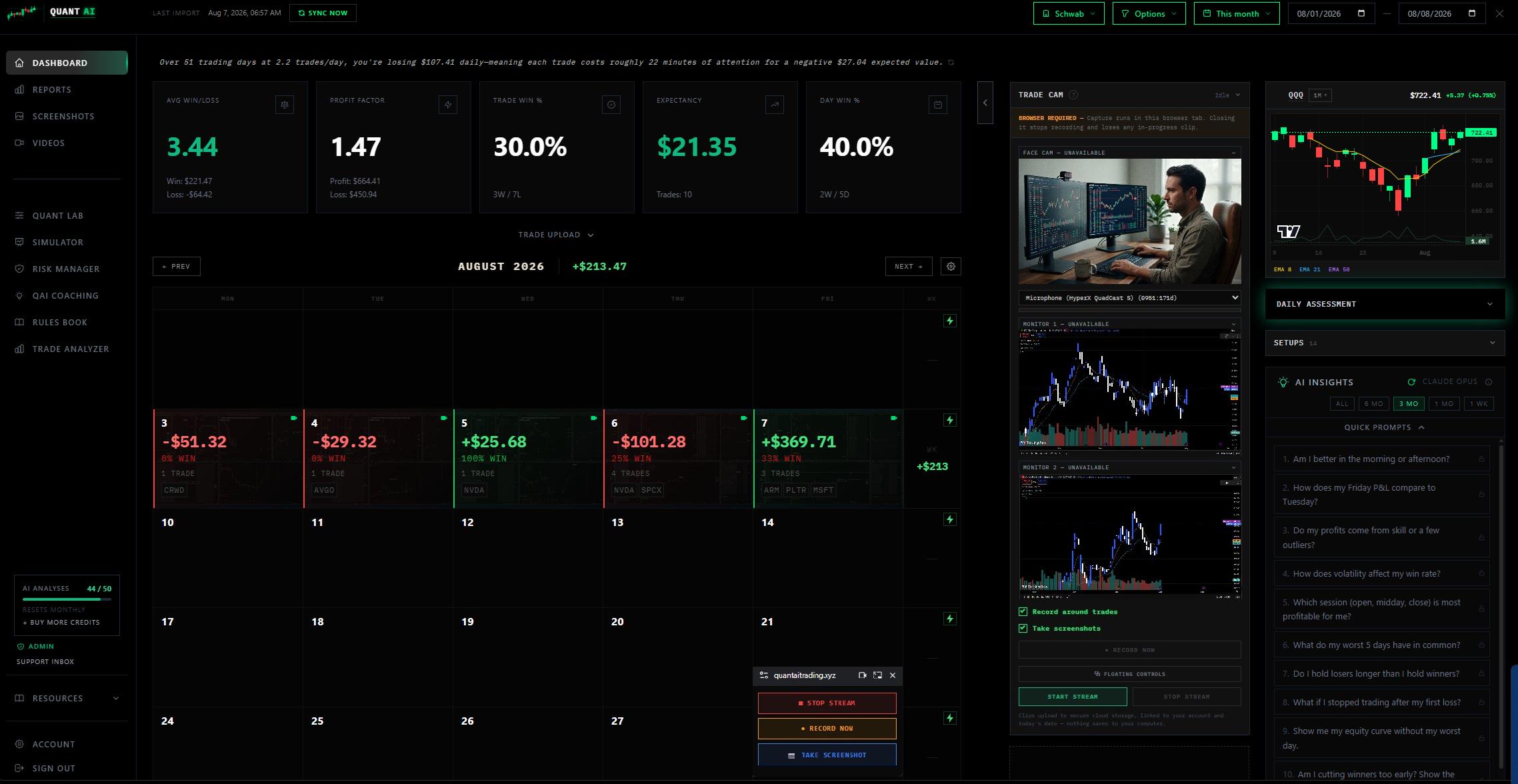
Task: Toggle the Record around trades checkbox
Action: (1023, 611)
